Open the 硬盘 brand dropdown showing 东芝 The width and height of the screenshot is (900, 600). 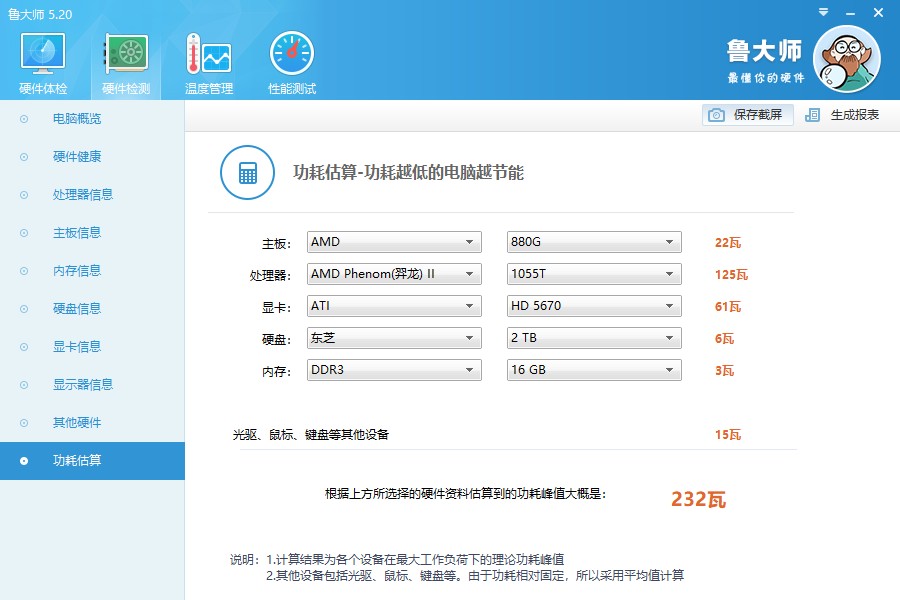pyautogui.click(x=395, y=338)
